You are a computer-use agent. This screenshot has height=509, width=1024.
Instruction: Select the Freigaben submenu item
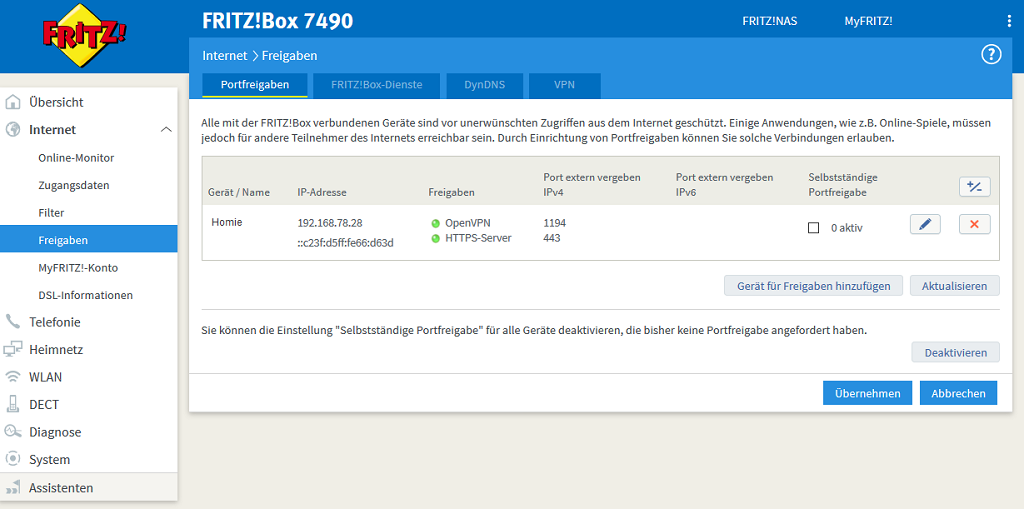tap(89, 240)
